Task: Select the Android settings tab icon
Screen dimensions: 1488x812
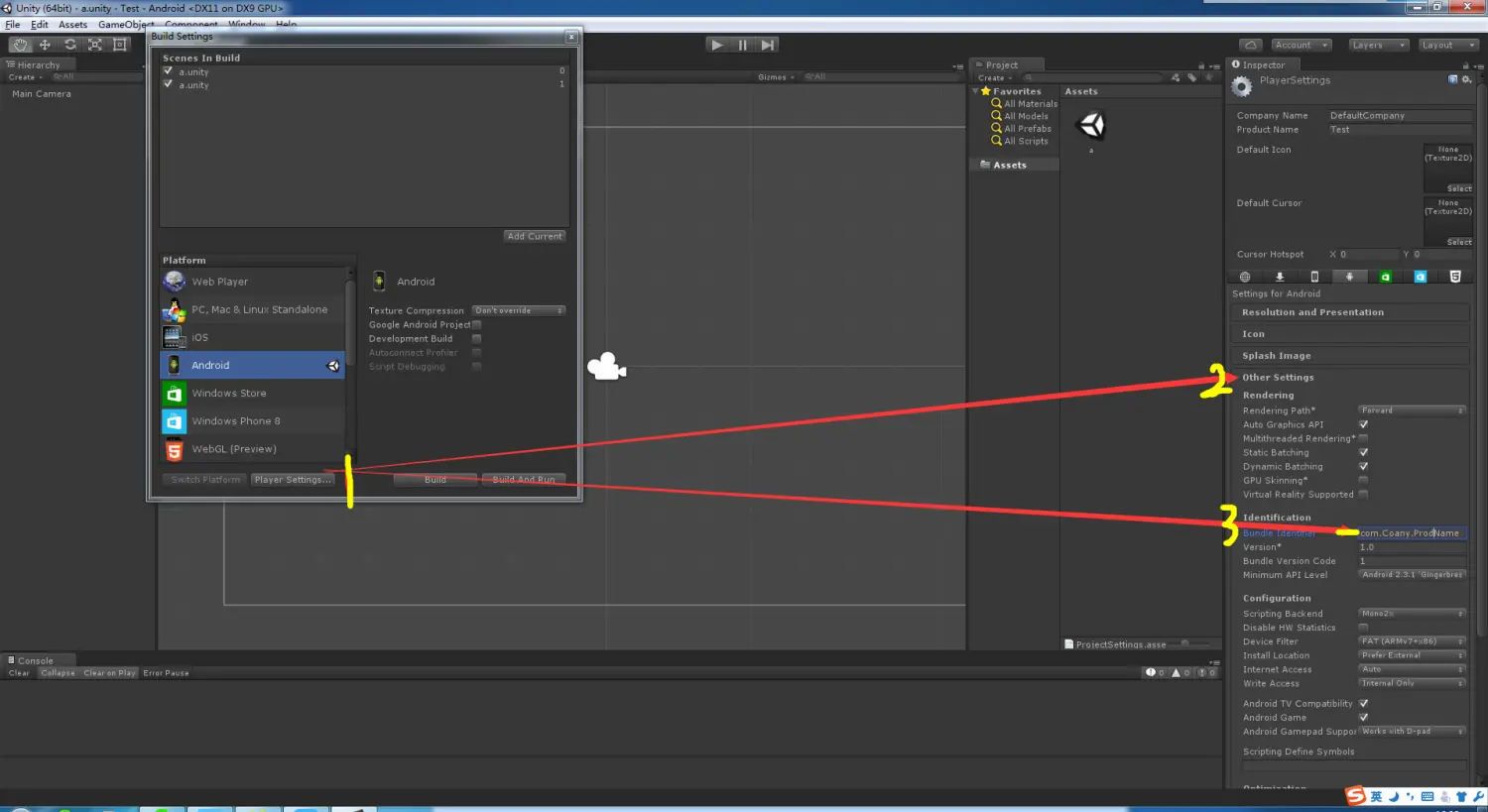Action: [x=1350, y=277]
